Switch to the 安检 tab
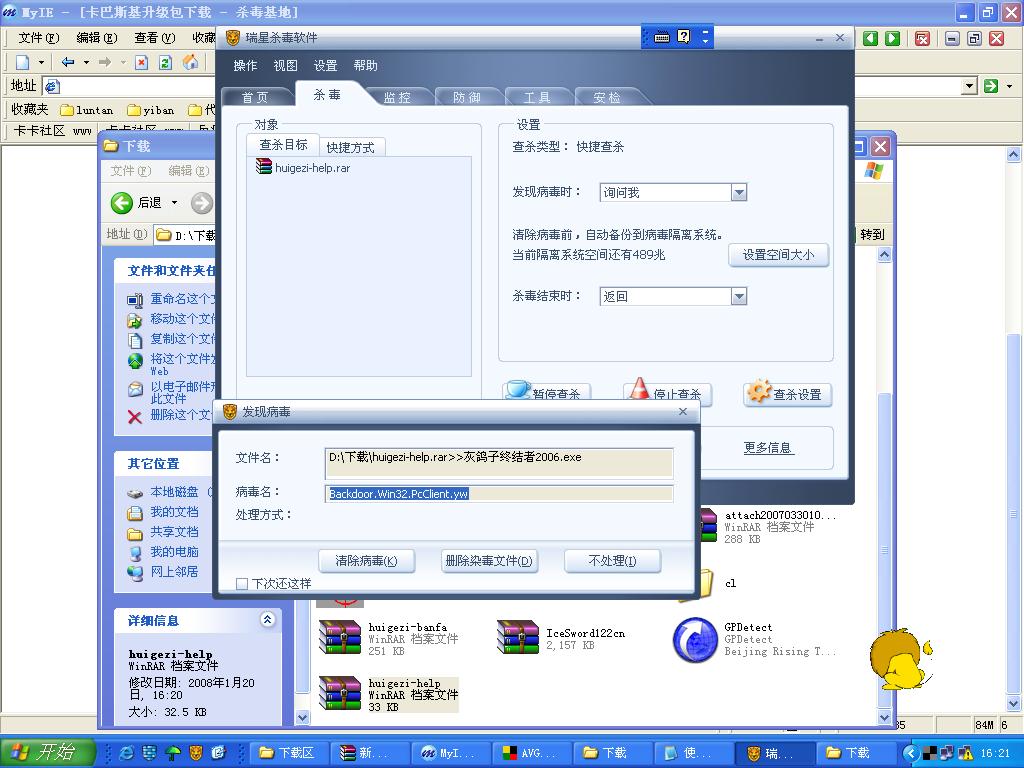The image size is (1024, 768). pos(607,97)
